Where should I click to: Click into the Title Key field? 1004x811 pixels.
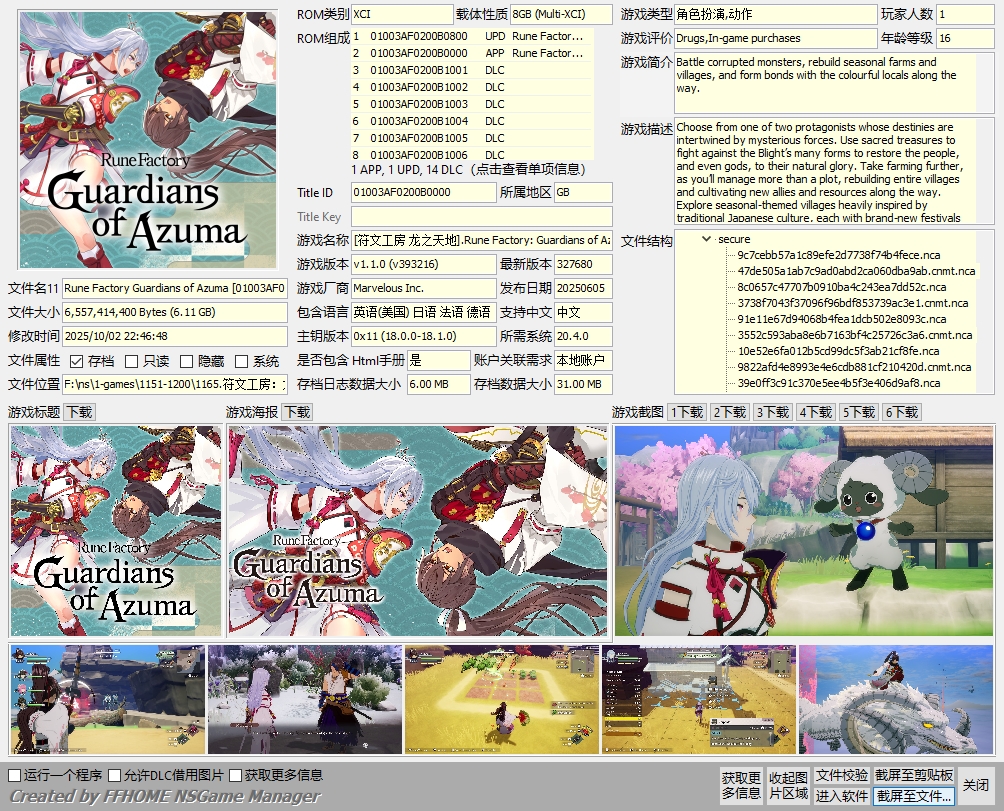pyautogui.click(x=481, y=217)
